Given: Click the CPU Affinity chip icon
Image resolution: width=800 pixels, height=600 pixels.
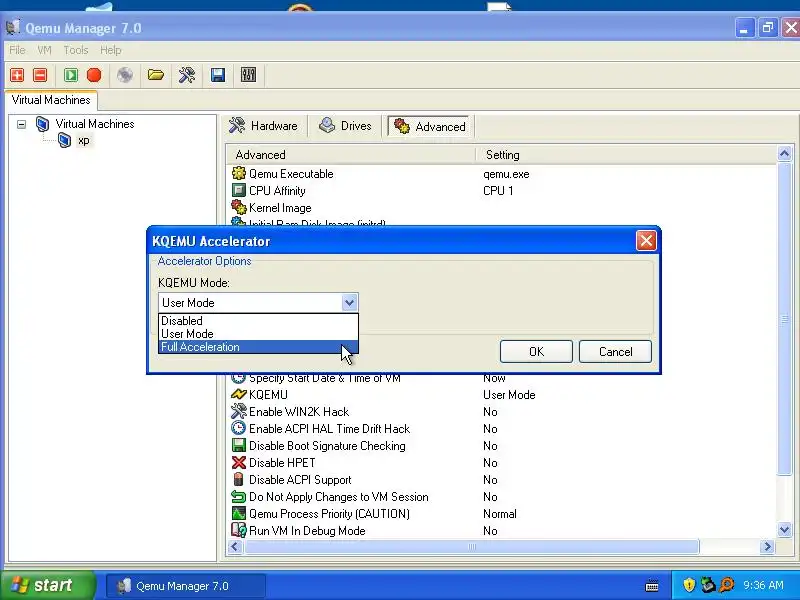Looking at the screenshot, I should (x=238, y=190).
